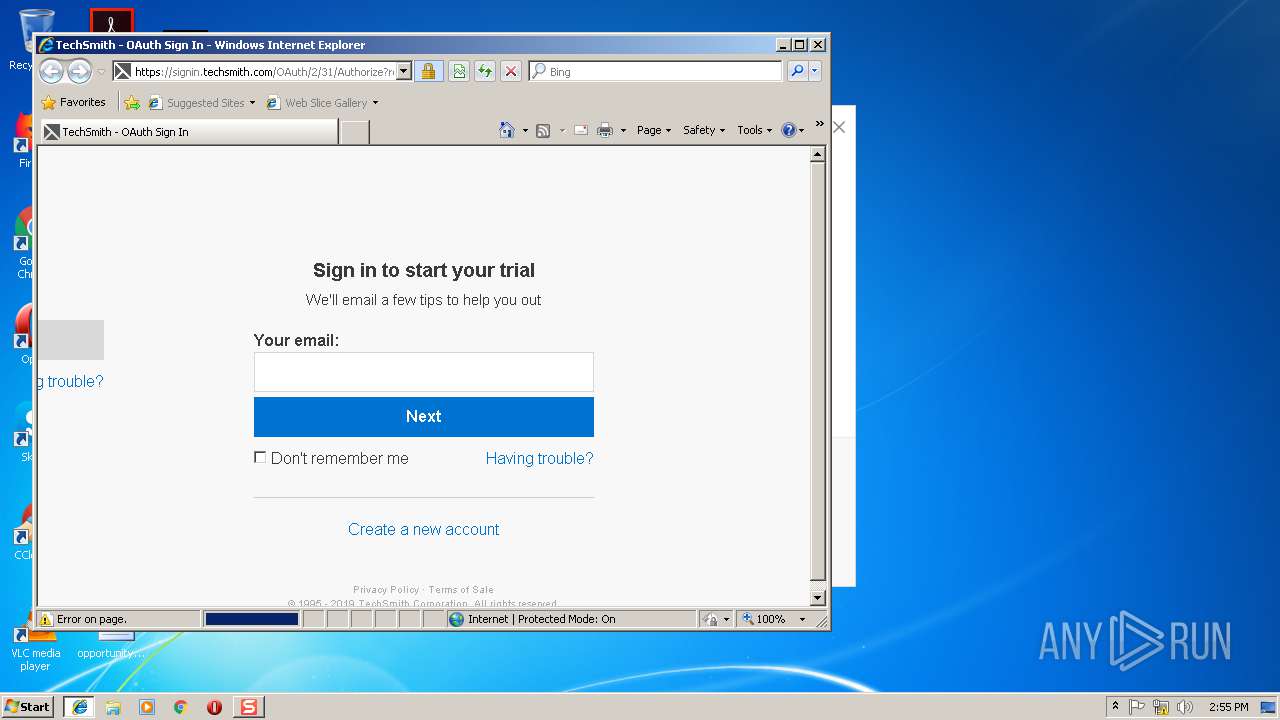Click the Home icon in command bar
Image resolution: width=1280 pixels, height=720 pixels.
click(507, 130)
